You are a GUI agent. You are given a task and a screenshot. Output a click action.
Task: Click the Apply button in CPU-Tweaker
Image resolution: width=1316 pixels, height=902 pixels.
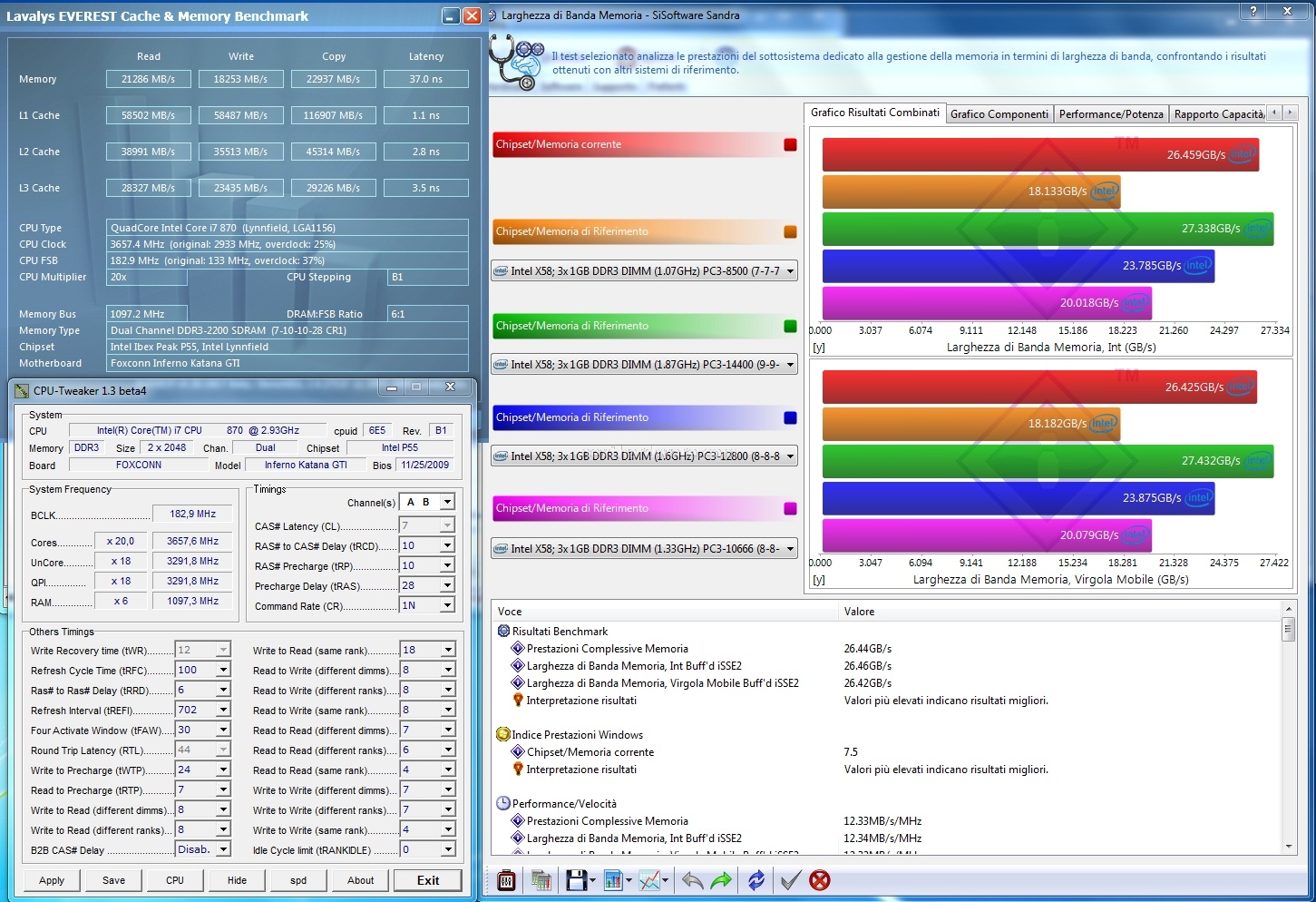(x=52, y=880)
